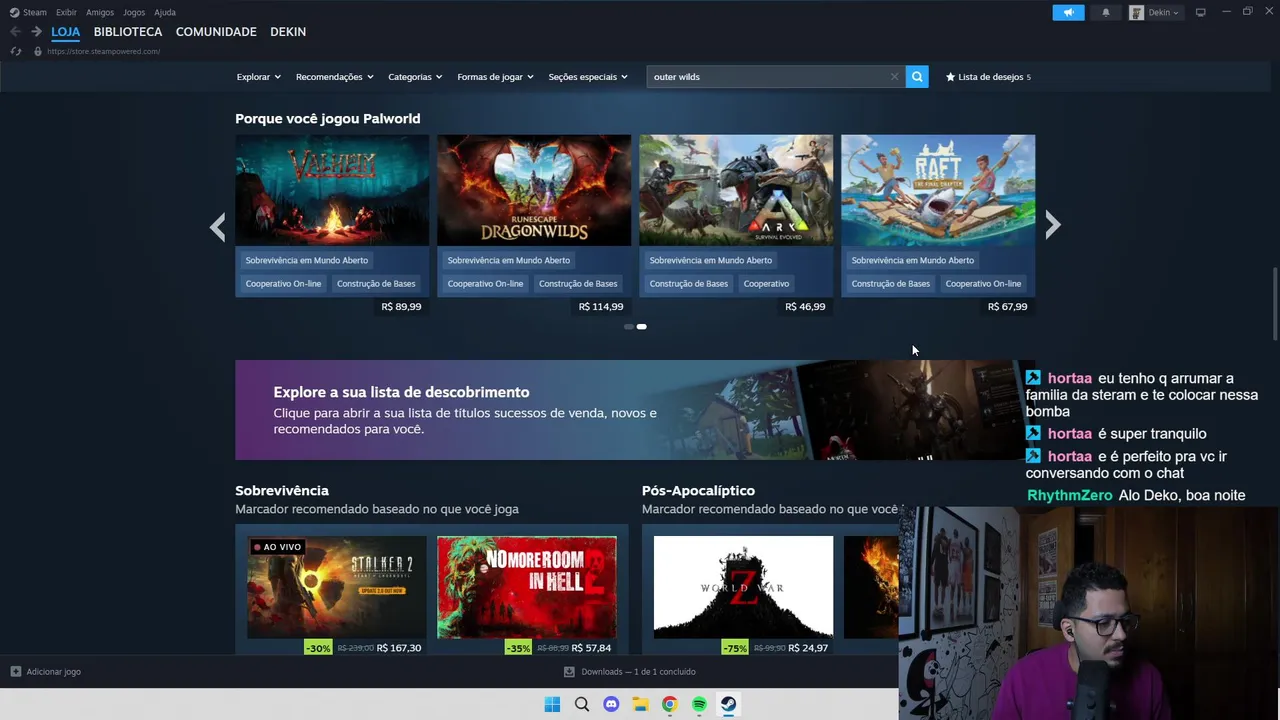Viewport: 1280px width, 720px height.
Task: Switch to Big Picture mode with the monitor icon
Action: click(1200, 12)
